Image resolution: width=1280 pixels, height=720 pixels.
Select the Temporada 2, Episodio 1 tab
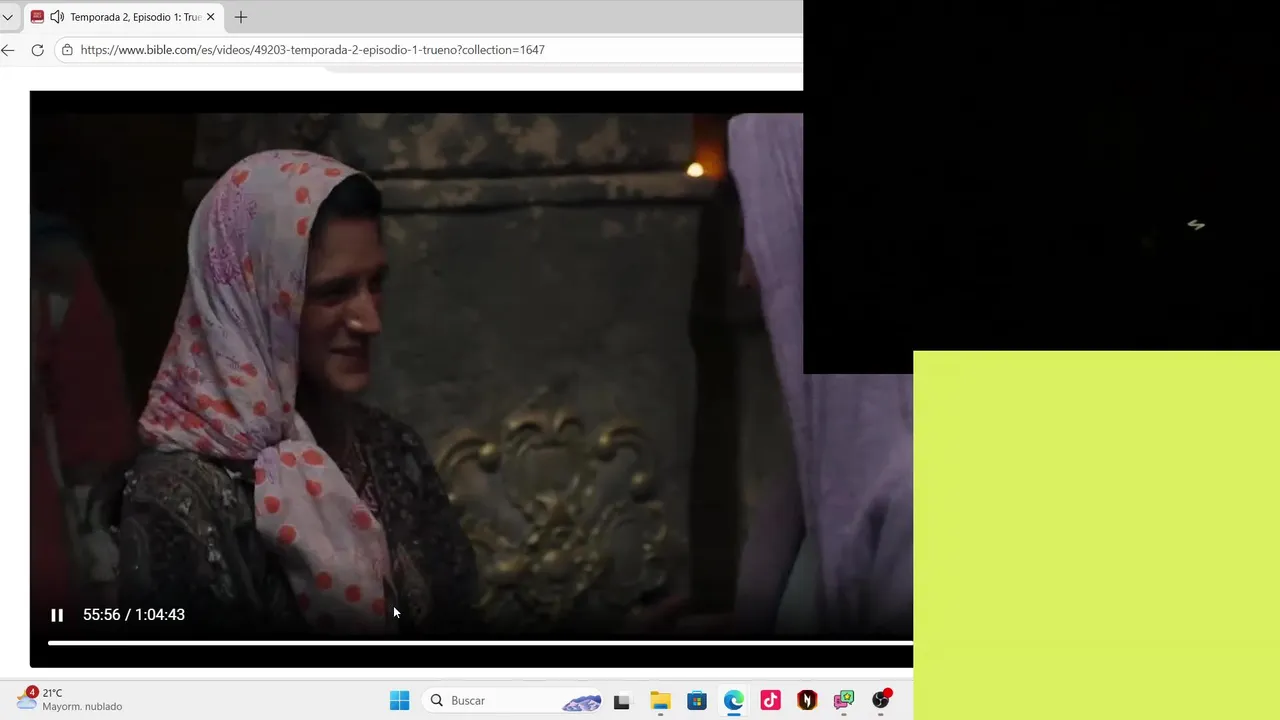124,17
